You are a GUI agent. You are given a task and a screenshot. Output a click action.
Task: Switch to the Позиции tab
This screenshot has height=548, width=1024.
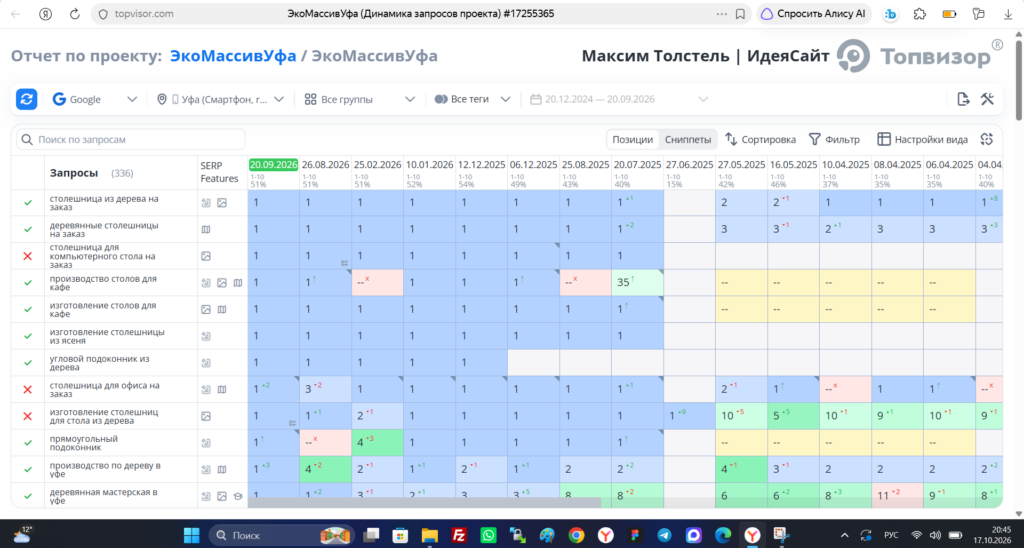point(632,139)
